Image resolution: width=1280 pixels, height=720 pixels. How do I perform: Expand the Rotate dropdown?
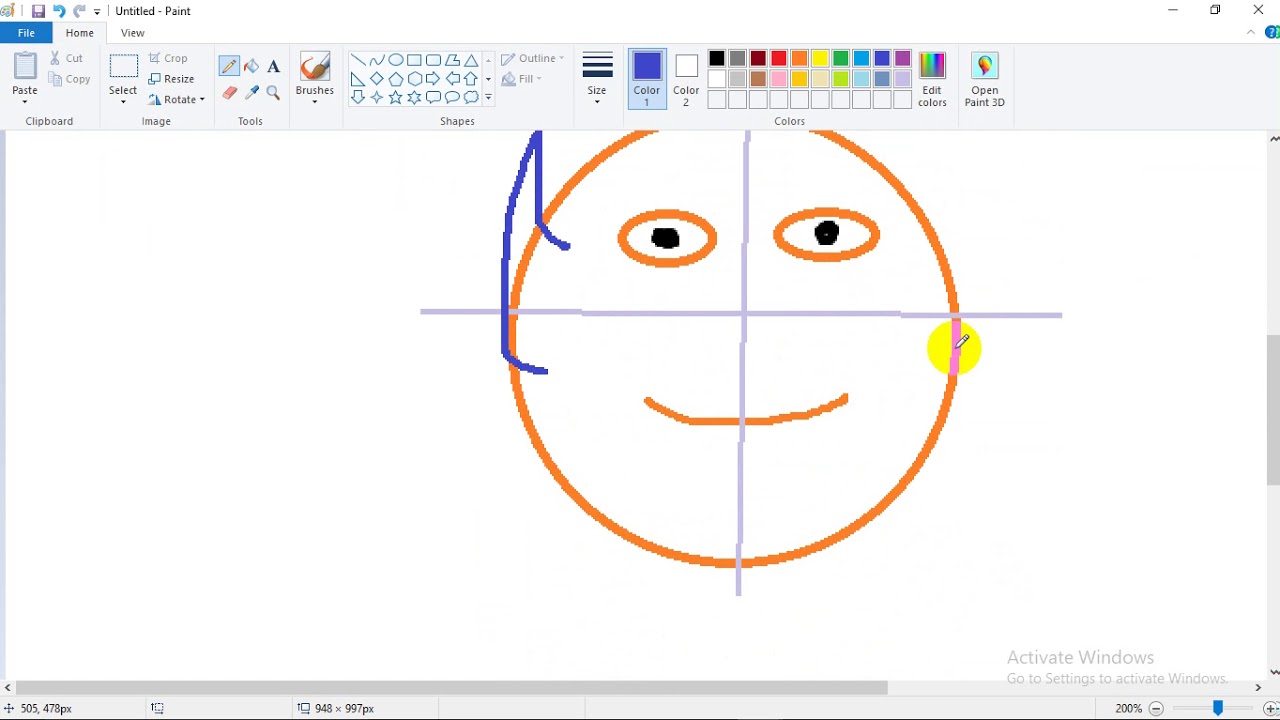point(201,100)
